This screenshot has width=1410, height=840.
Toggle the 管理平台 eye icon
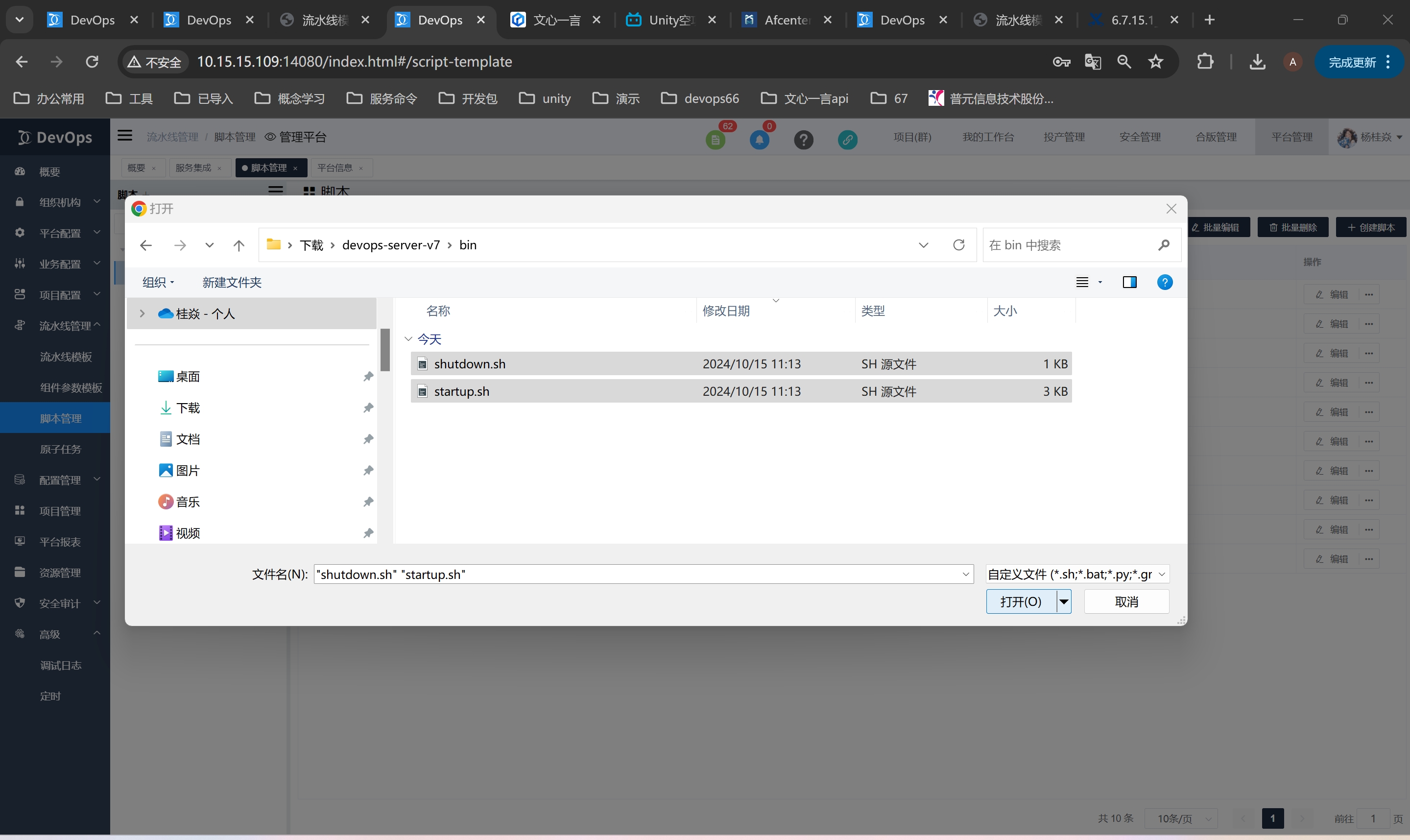tap(270, 137)
